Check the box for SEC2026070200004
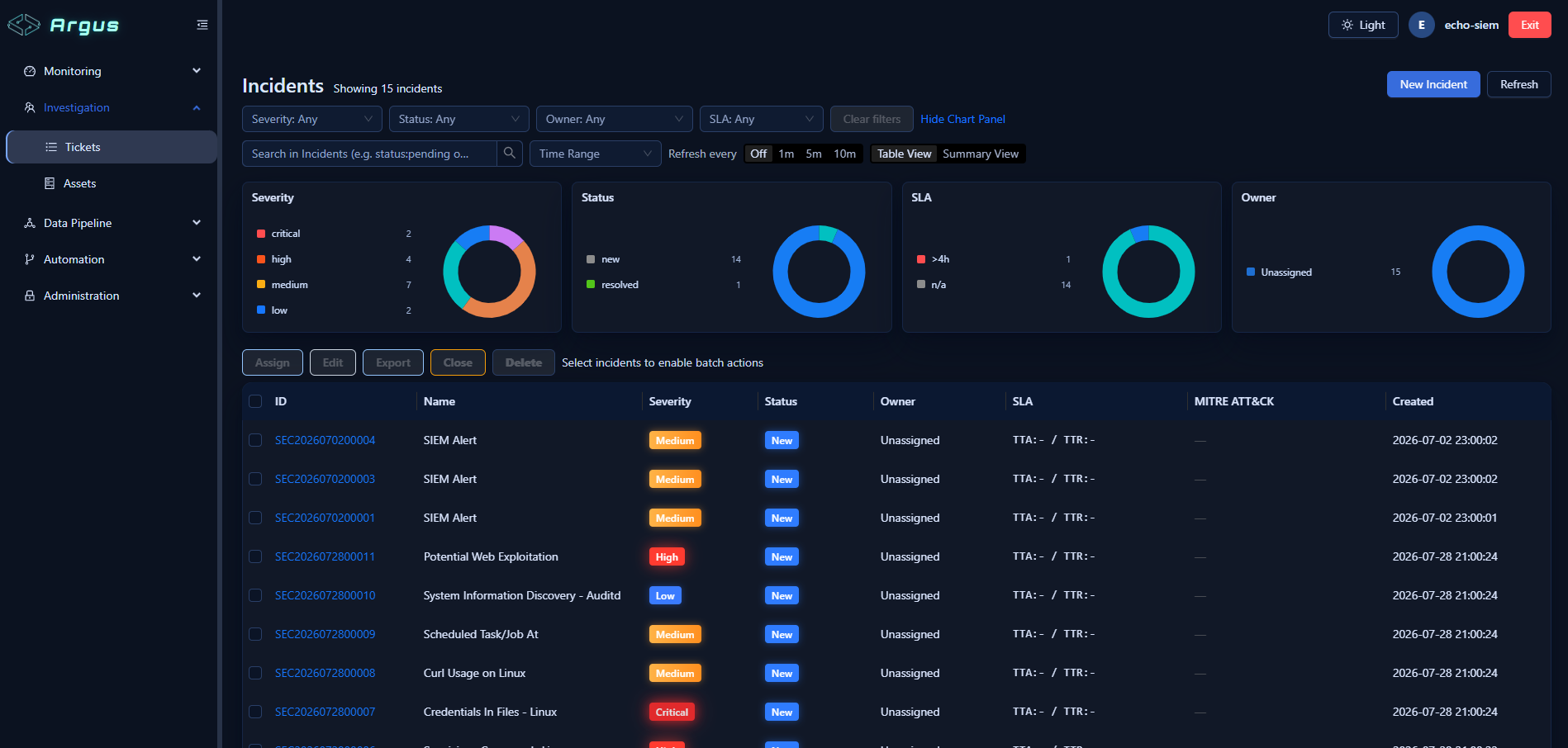 tap(255, 440)
